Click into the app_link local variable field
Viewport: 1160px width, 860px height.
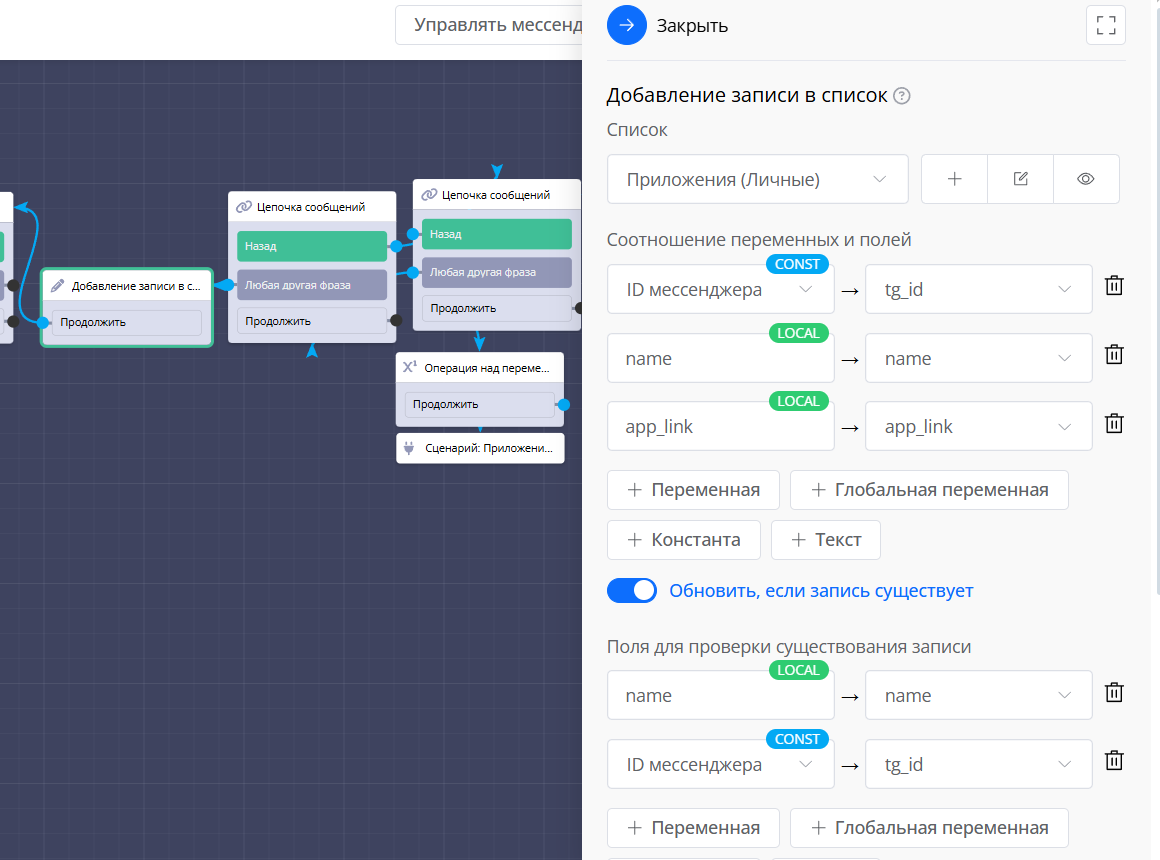[x=720, y=427]
